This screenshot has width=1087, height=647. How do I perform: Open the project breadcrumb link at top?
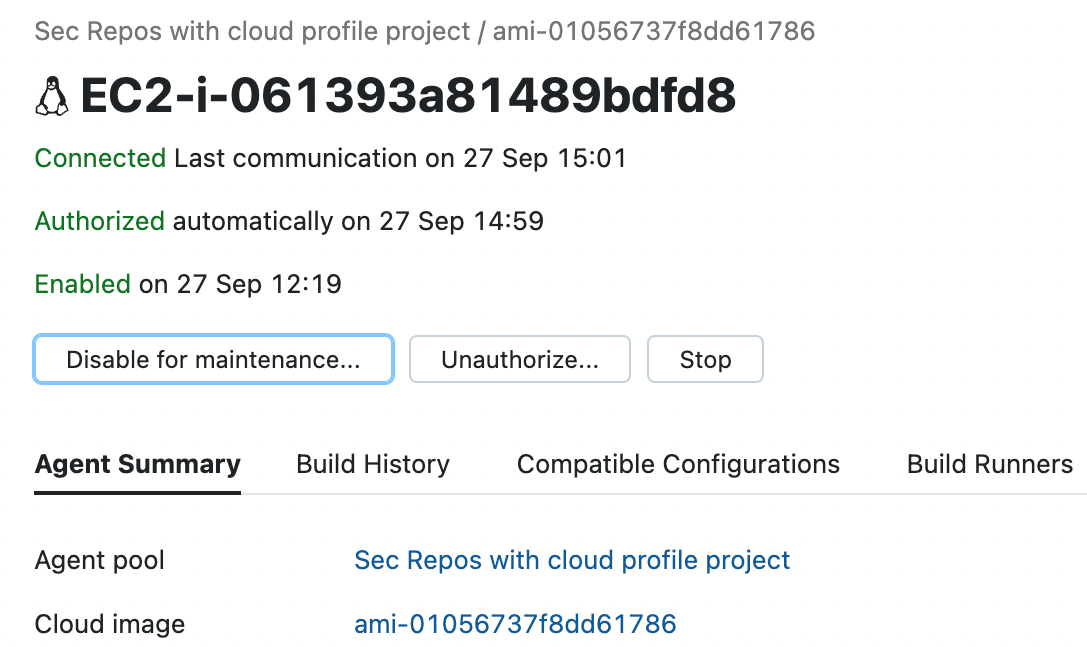(x=252, y=32)
